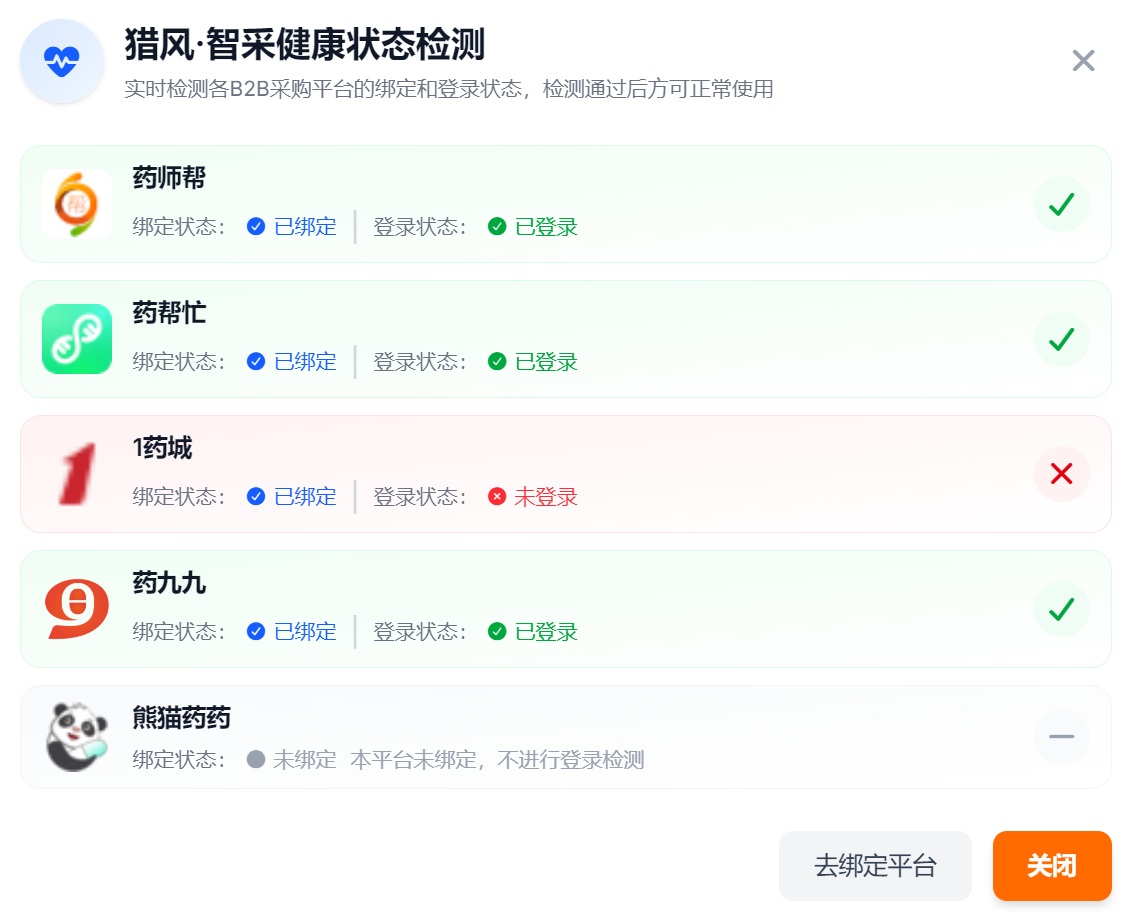Viewport: 1134px width, 912px height.
Task: Click the 药师帮 platform logo icon
Action: [77, 204]
